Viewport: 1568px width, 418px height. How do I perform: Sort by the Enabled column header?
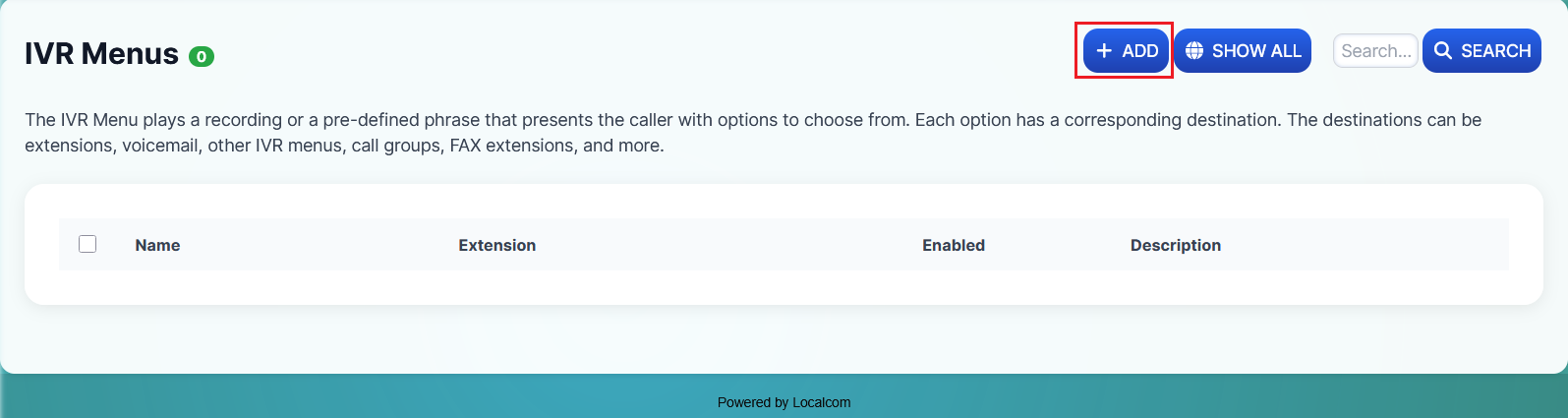[953, 246]
